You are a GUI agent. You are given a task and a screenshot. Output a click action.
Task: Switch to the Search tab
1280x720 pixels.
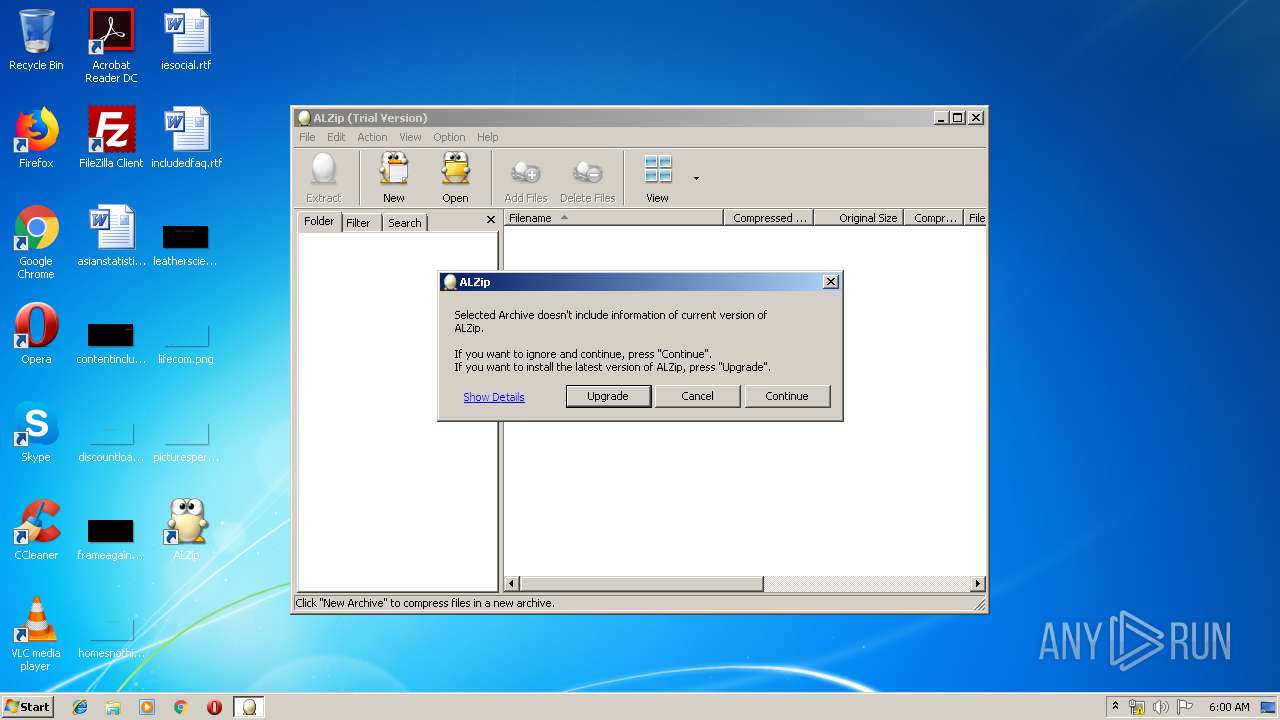pyautogui.click(x=405, y=223)
